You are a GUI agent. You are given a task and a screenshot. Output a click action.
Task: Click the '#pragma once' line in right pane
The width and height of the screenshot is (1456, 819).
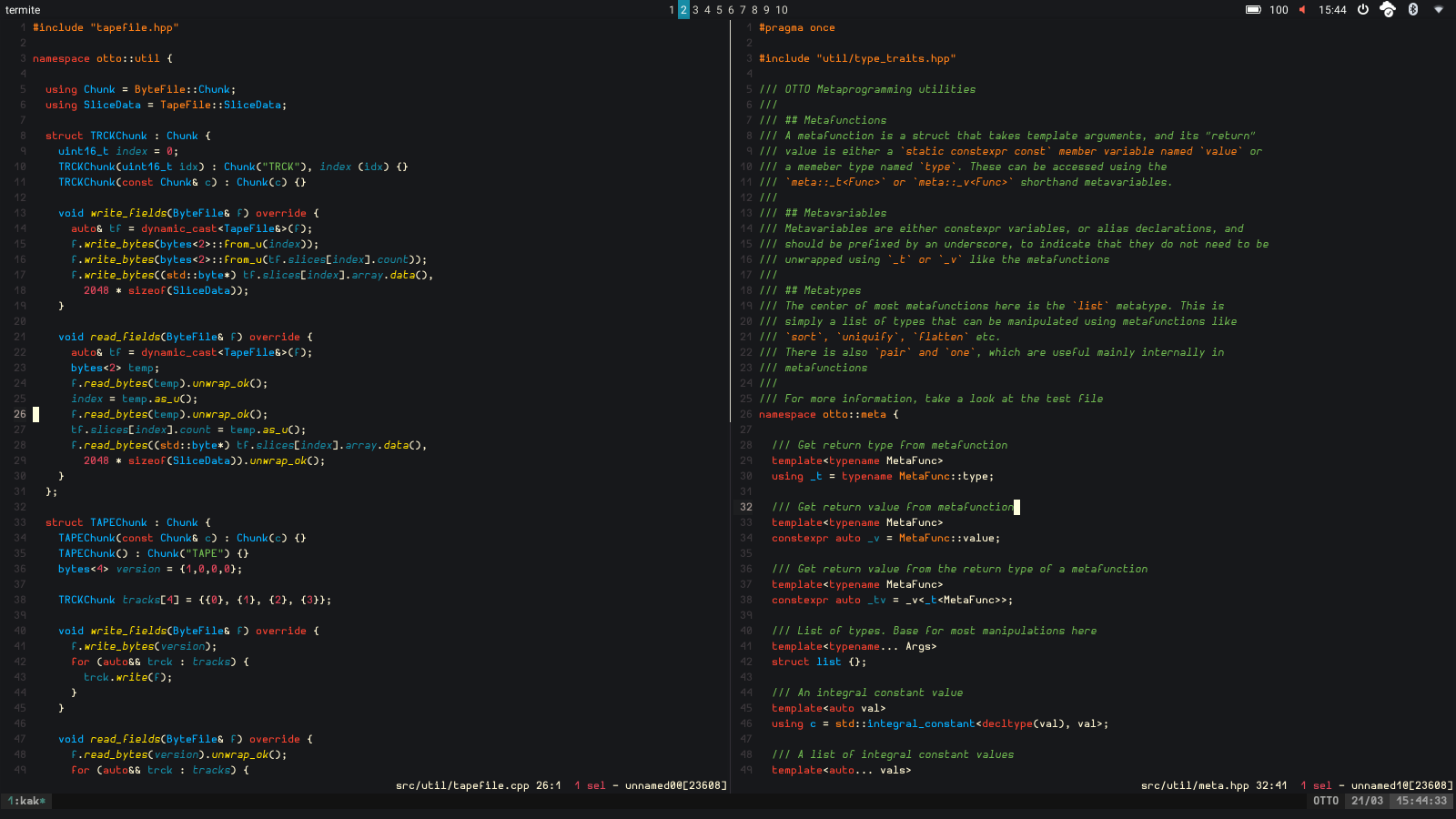797,27
